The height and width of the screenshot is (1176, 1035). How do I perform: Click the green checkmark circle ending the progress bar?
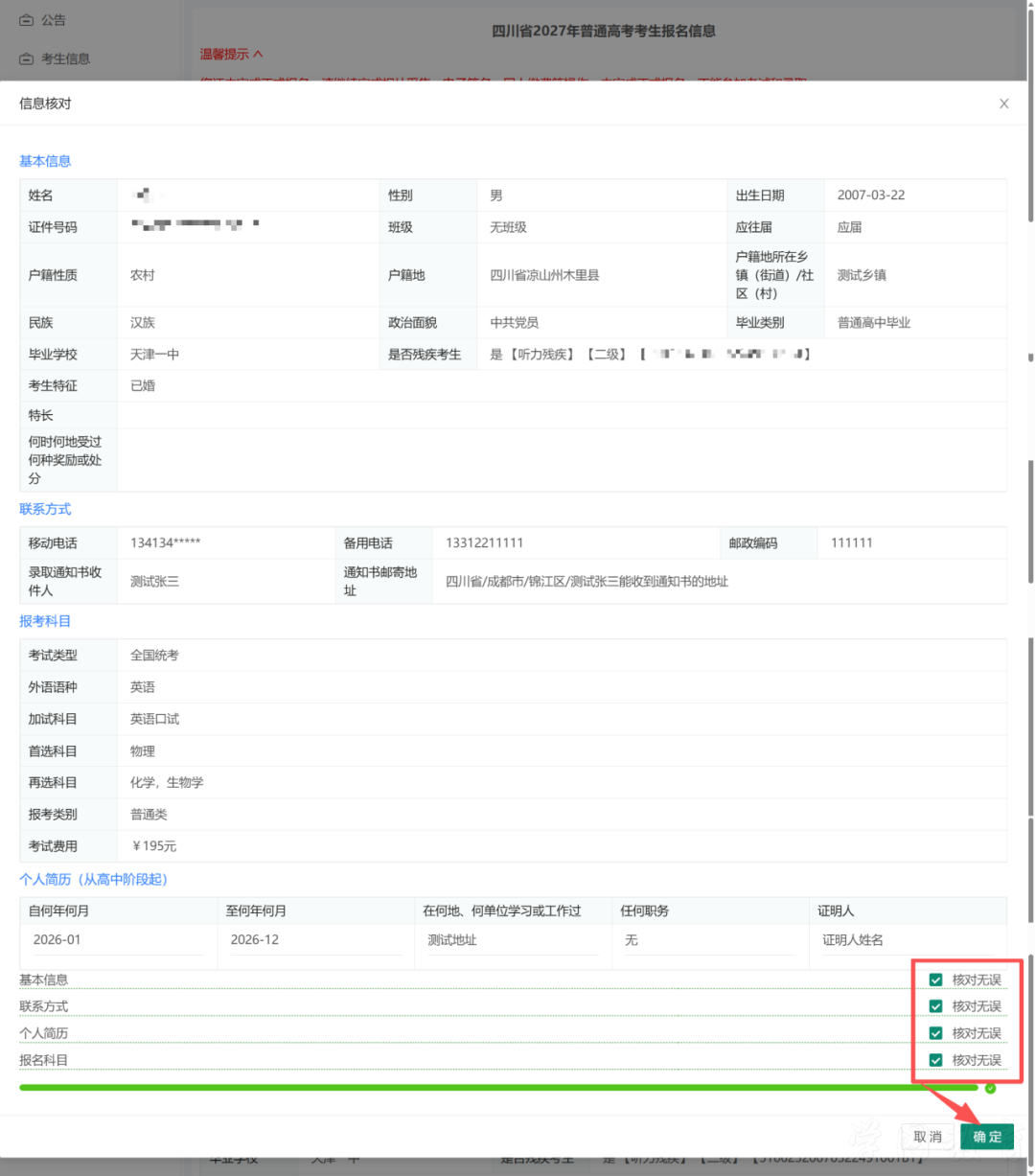[x=990, y=1088]
